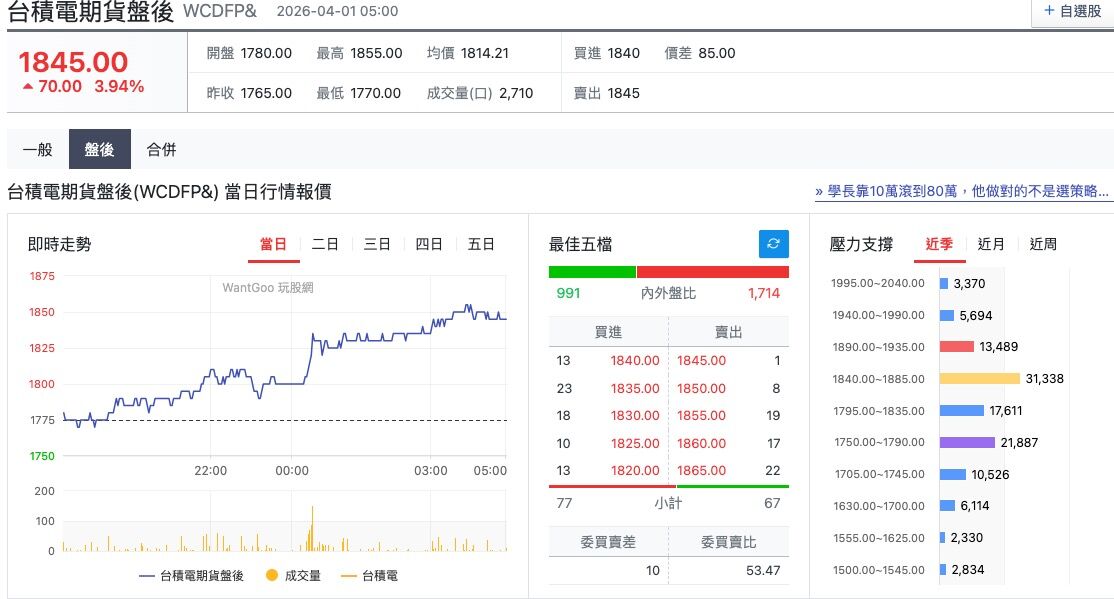The width and height of the screenshot is (1114, 599).
Task: Select 近周 pressure support range
Action: (1043, 244)
